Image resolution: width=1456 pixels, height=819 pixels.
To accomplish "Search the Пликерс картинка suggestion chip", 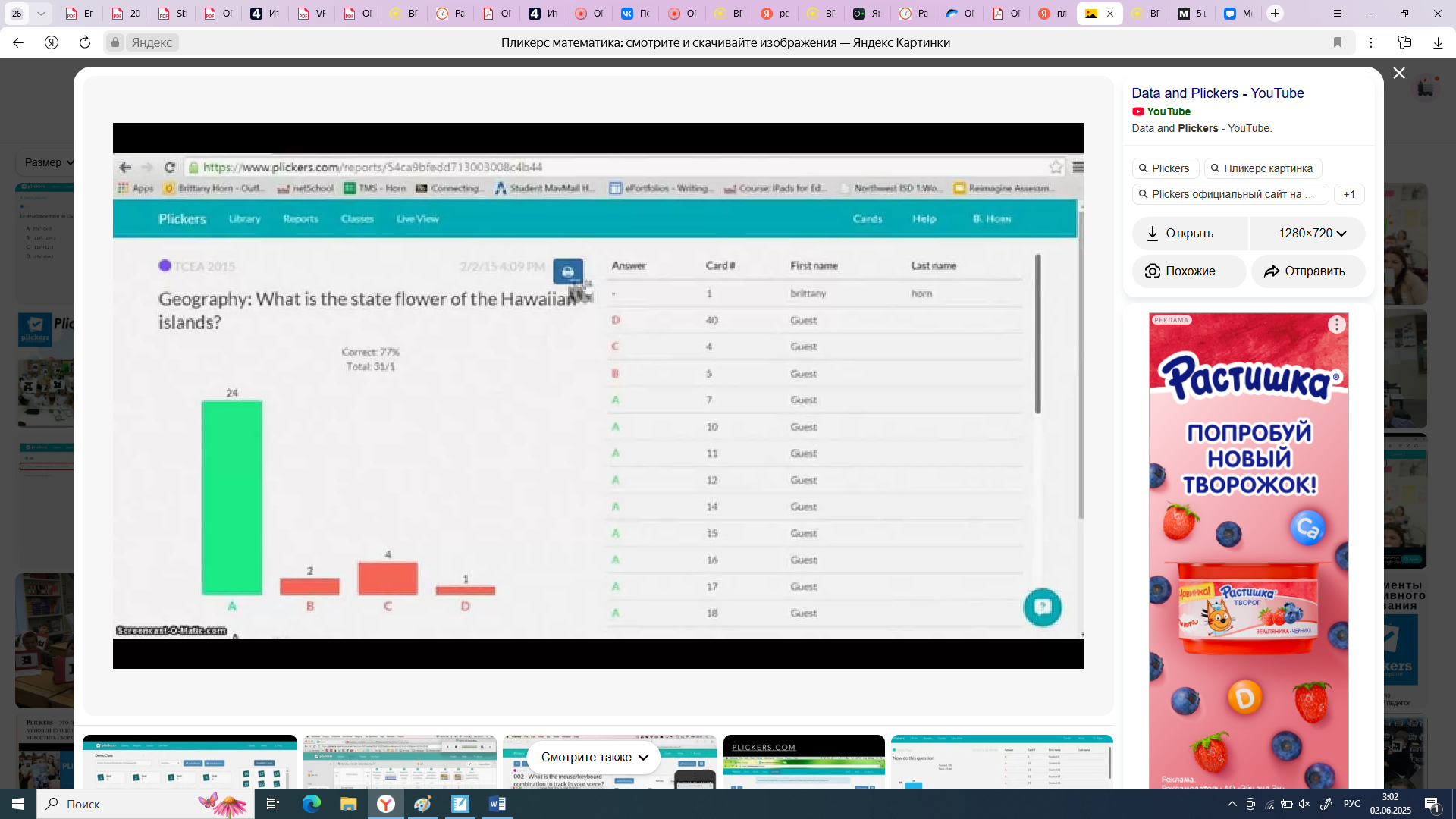I will 1263,168.
